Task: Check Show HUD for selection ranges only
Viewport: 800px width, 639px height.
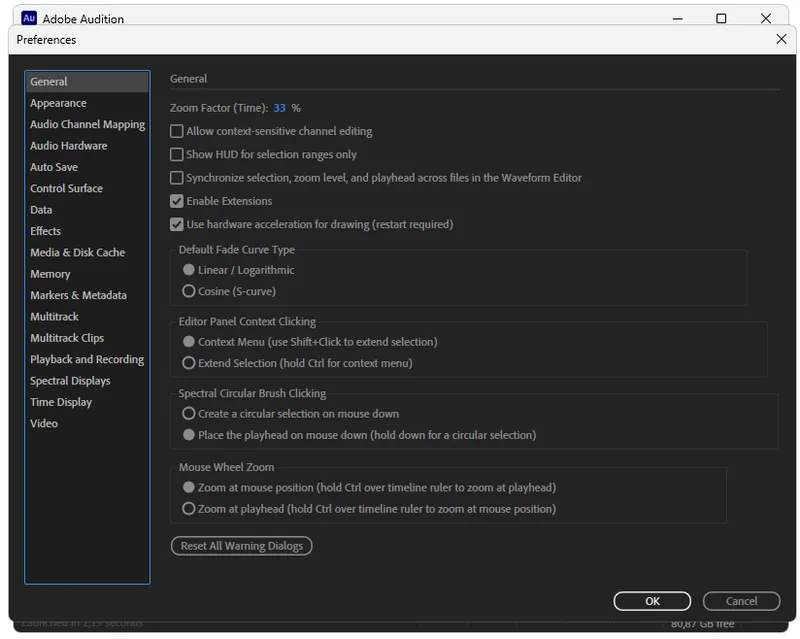Action: 177,155
